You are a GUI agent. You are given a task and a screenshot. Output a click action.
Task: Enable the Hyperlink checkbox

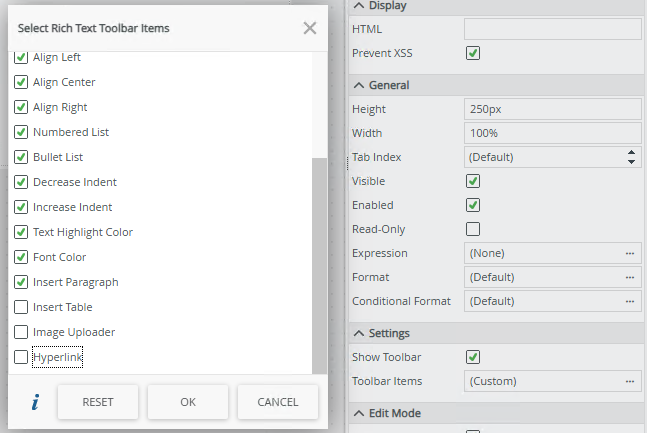21,357
